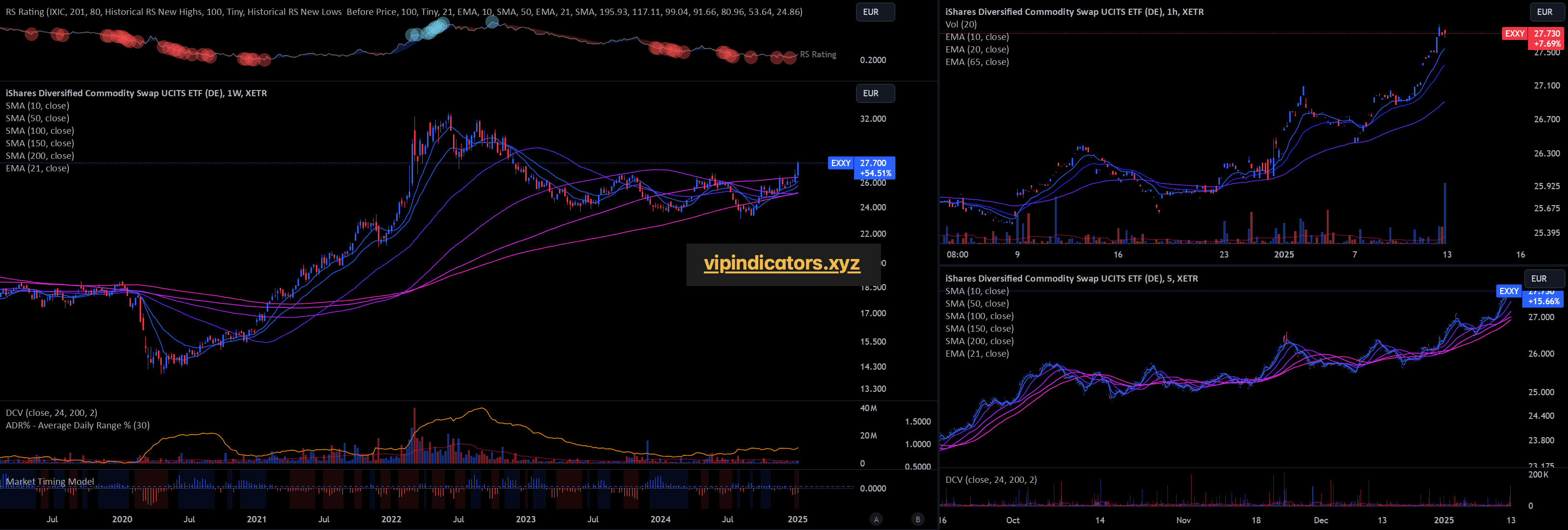1568x530 pixels.
Task: Click 1.5000 on the ADR% scale
Action: 918,422
